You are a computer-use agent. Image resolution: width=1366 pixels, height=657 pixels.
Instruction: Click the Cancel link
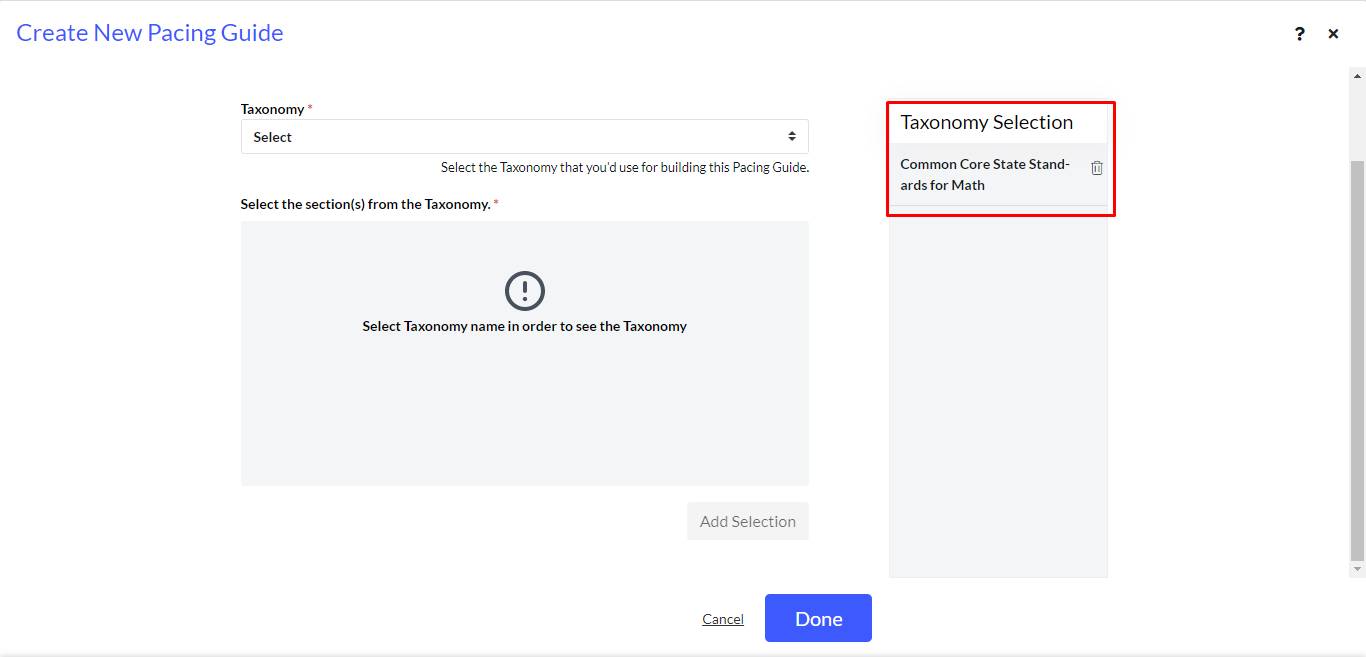[x=722, y=619]
